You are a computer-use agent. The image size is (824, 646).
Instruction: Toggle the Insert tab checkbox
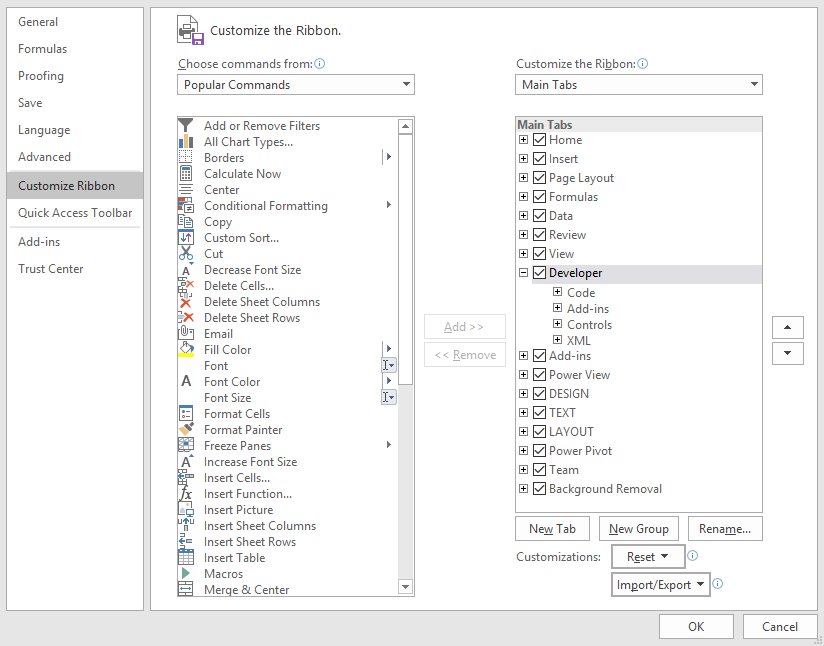pyautogui.click(x=539, y=159)
